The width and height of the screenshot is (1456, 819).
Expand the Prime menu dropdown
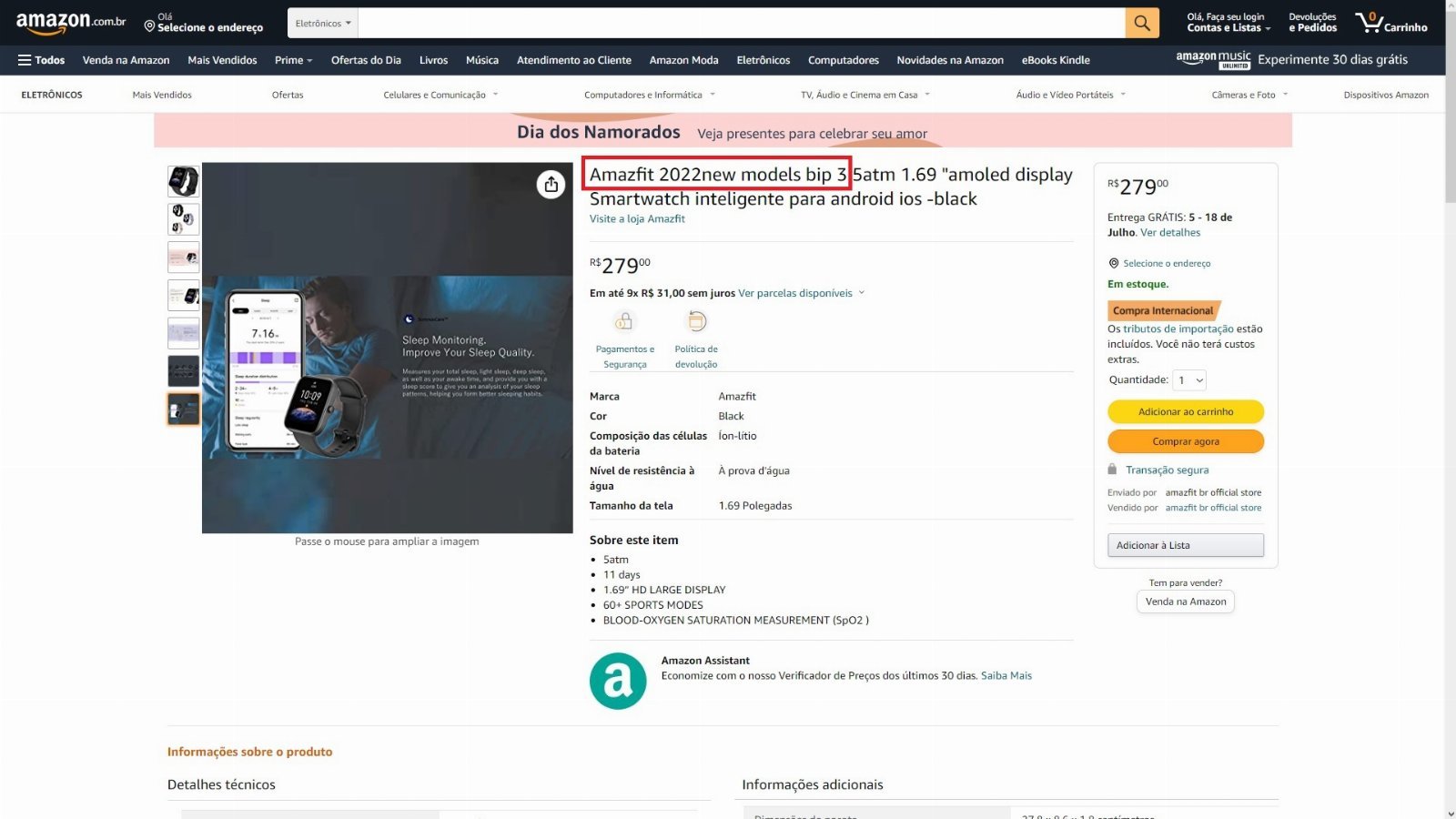click(293, 60)
